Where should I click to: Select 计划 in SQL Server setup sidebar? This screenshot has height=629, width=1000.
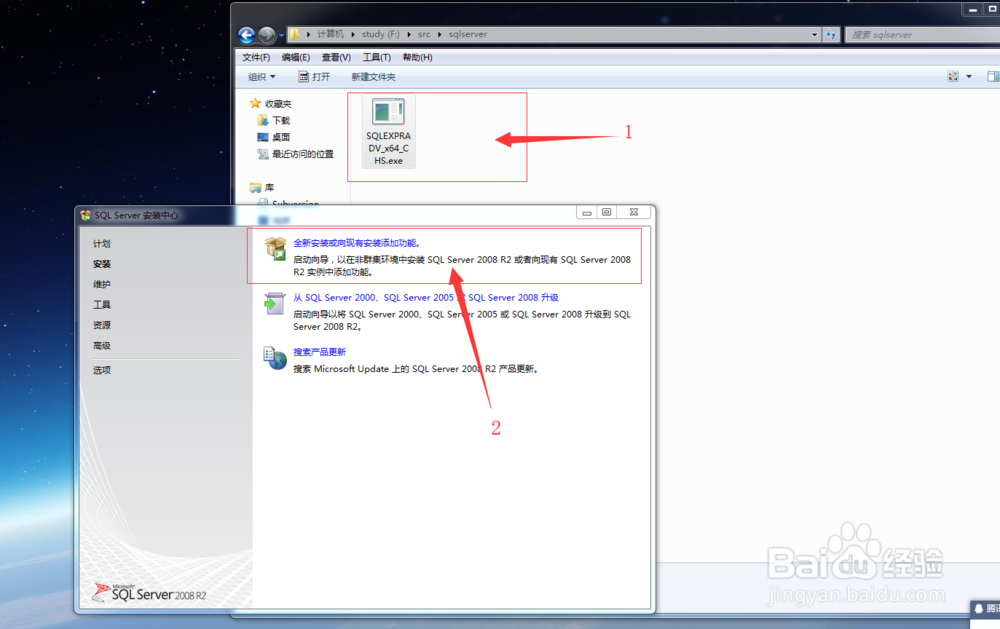point(101,244)
